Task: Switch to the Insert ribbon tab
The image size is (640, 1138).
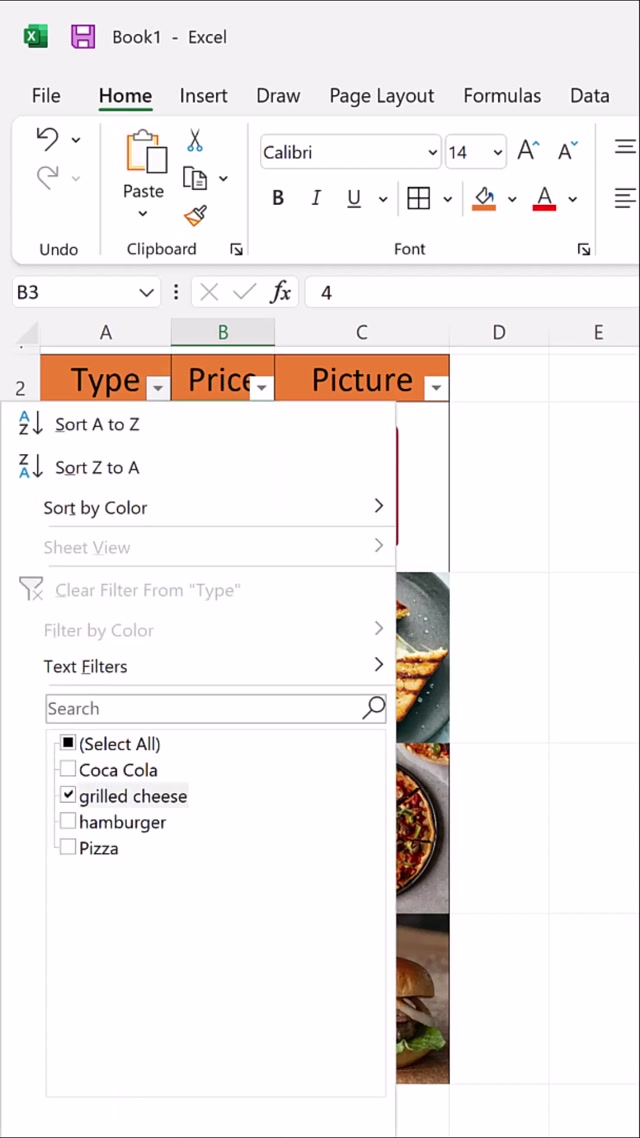Action: click(x=203, y=96)
